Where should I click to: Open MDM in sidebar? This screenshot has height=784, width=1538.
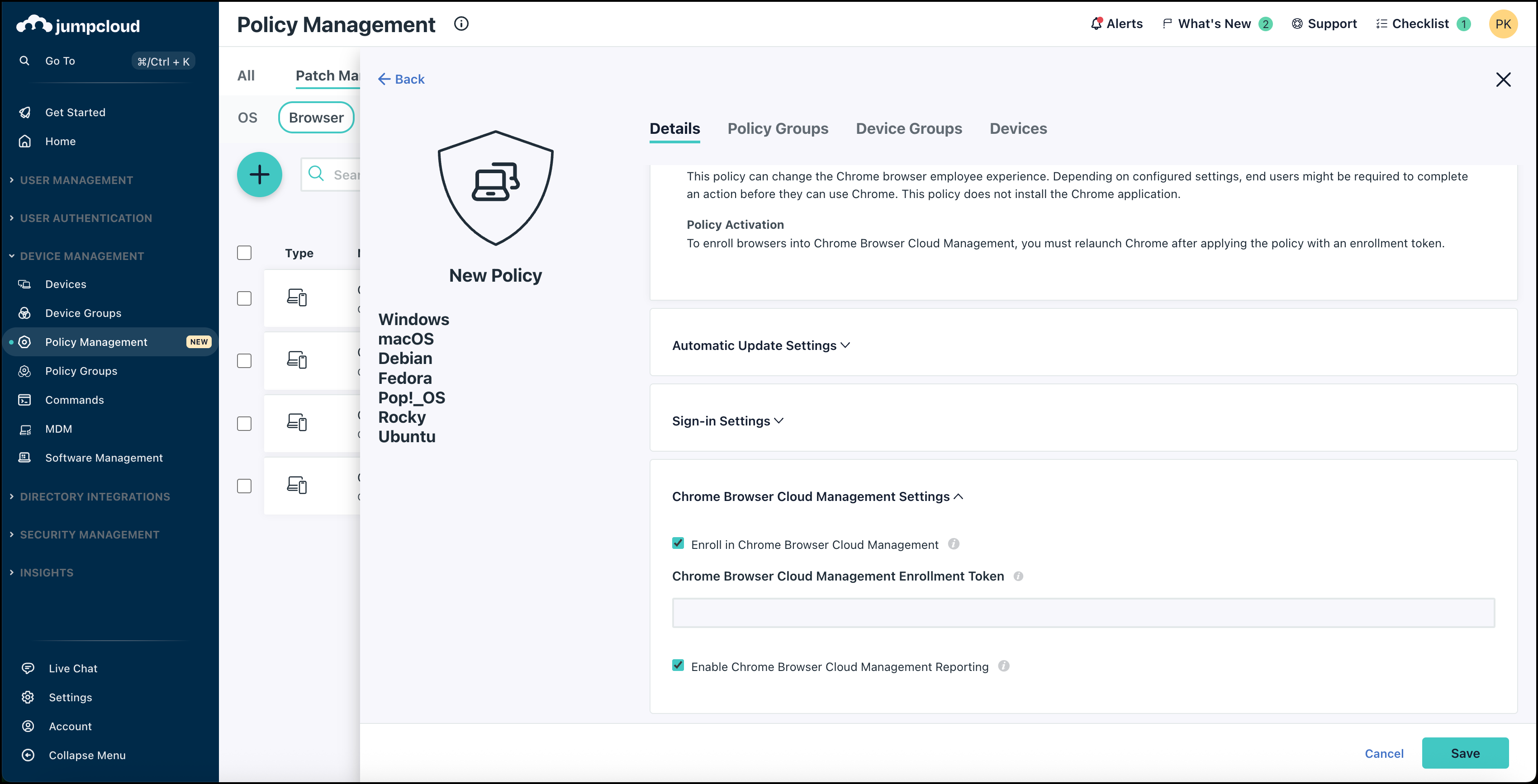(x=58, y=429)
